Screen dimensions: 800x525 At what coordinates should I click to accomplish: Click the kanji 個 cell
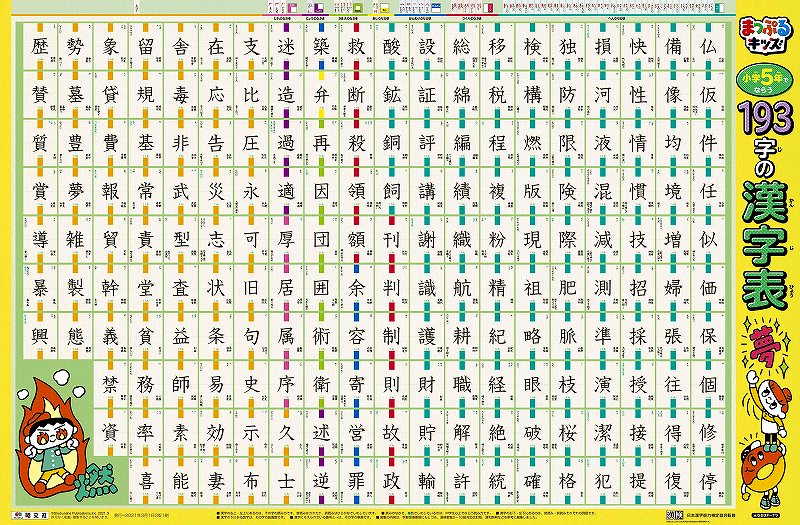(x=708, y=384)
